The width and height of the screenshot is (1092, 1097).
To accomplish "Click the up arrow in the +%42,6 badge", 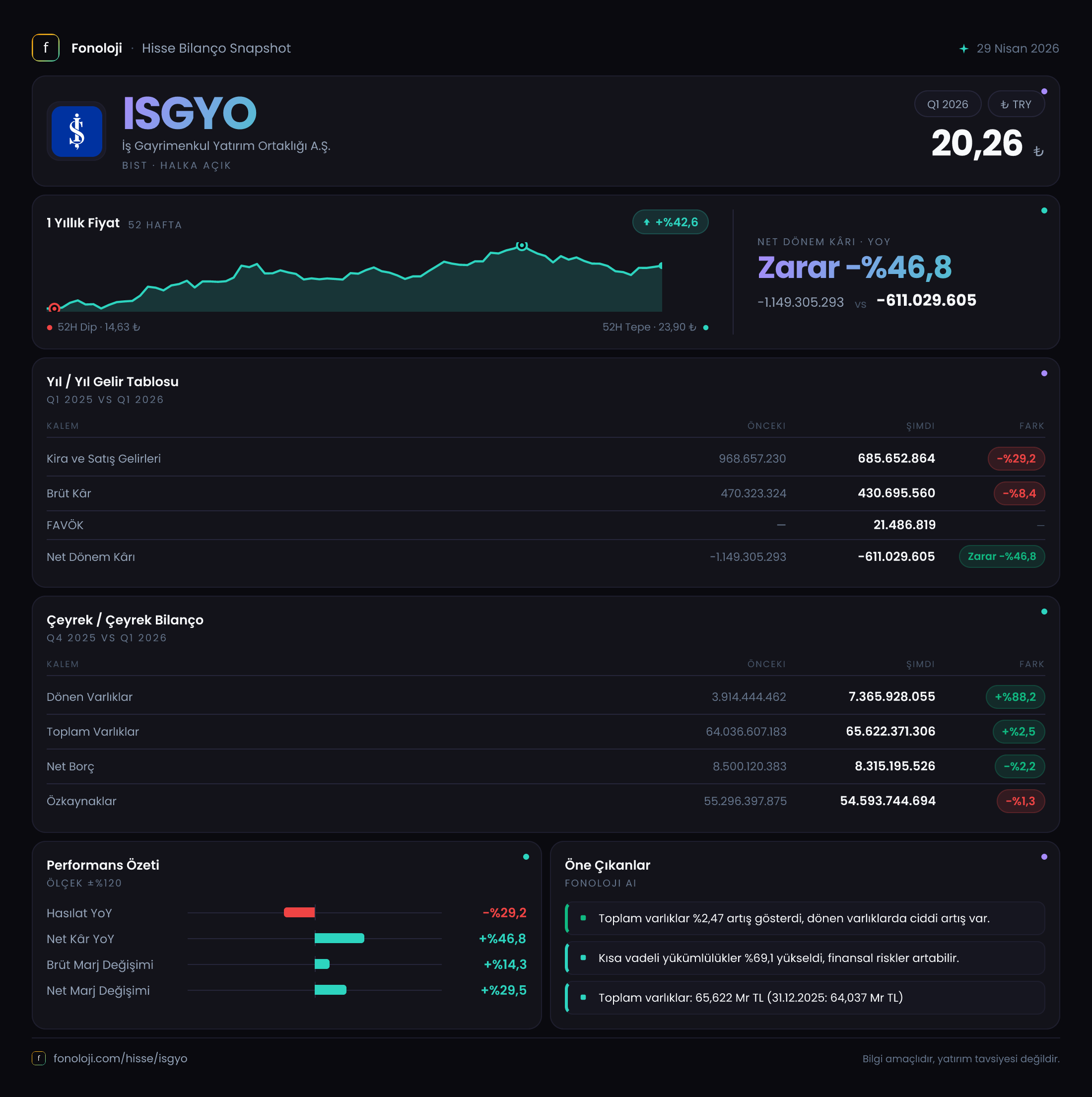I will pyautogui.click(x=646, y=222).
